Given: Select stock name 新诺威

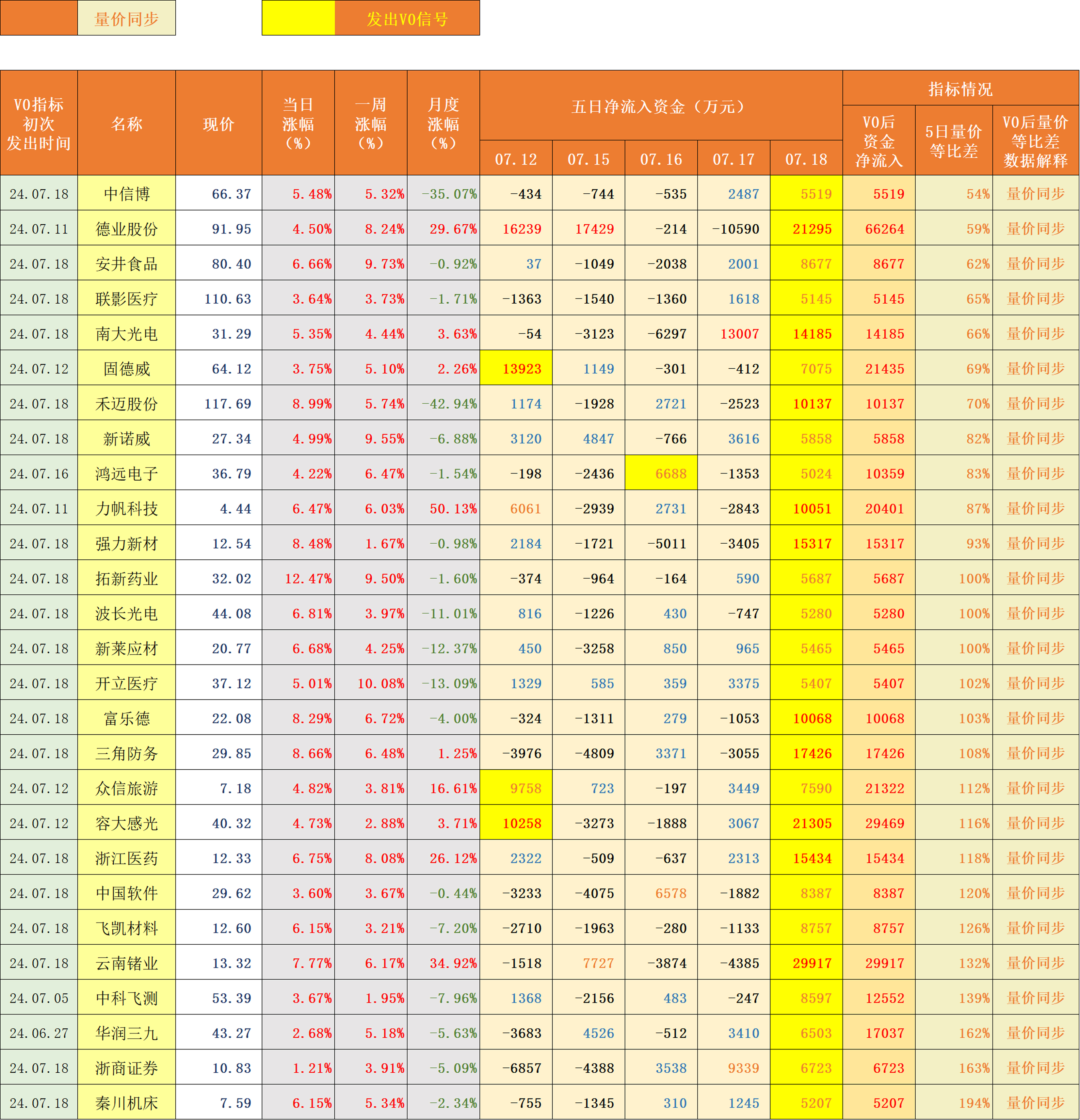Looking at the screenshot, I should 127,438.
